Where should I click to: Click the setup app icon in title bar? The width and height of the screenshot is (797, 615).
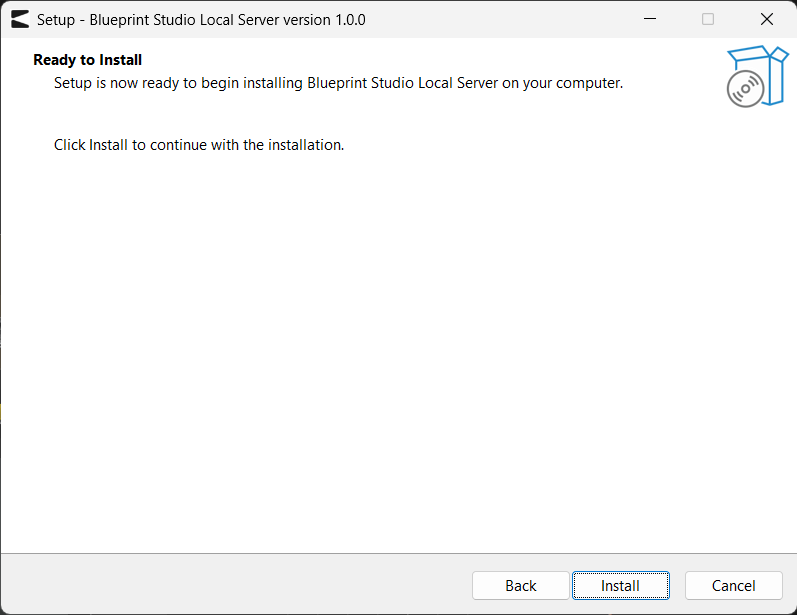coord(20,19)
